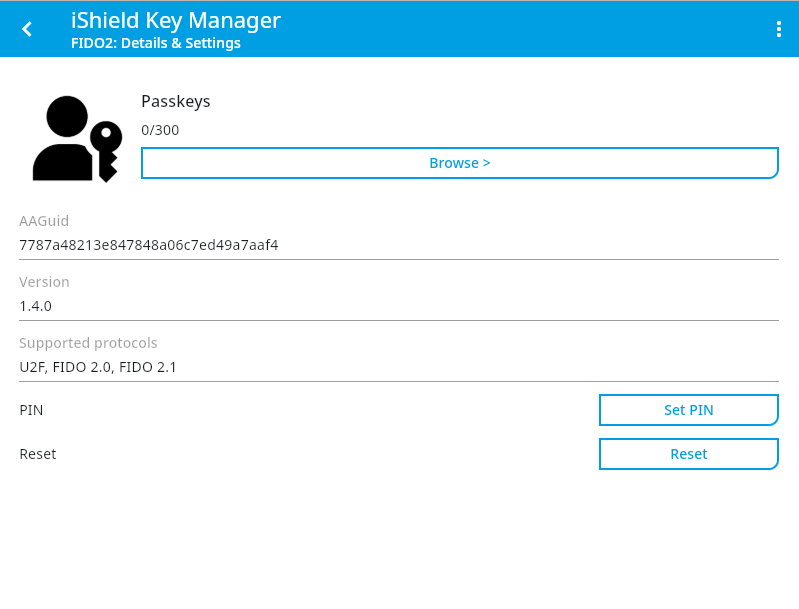The image size is (799, 609).
Task: Click the Reset row label
Action: click(x=38, y=454)
